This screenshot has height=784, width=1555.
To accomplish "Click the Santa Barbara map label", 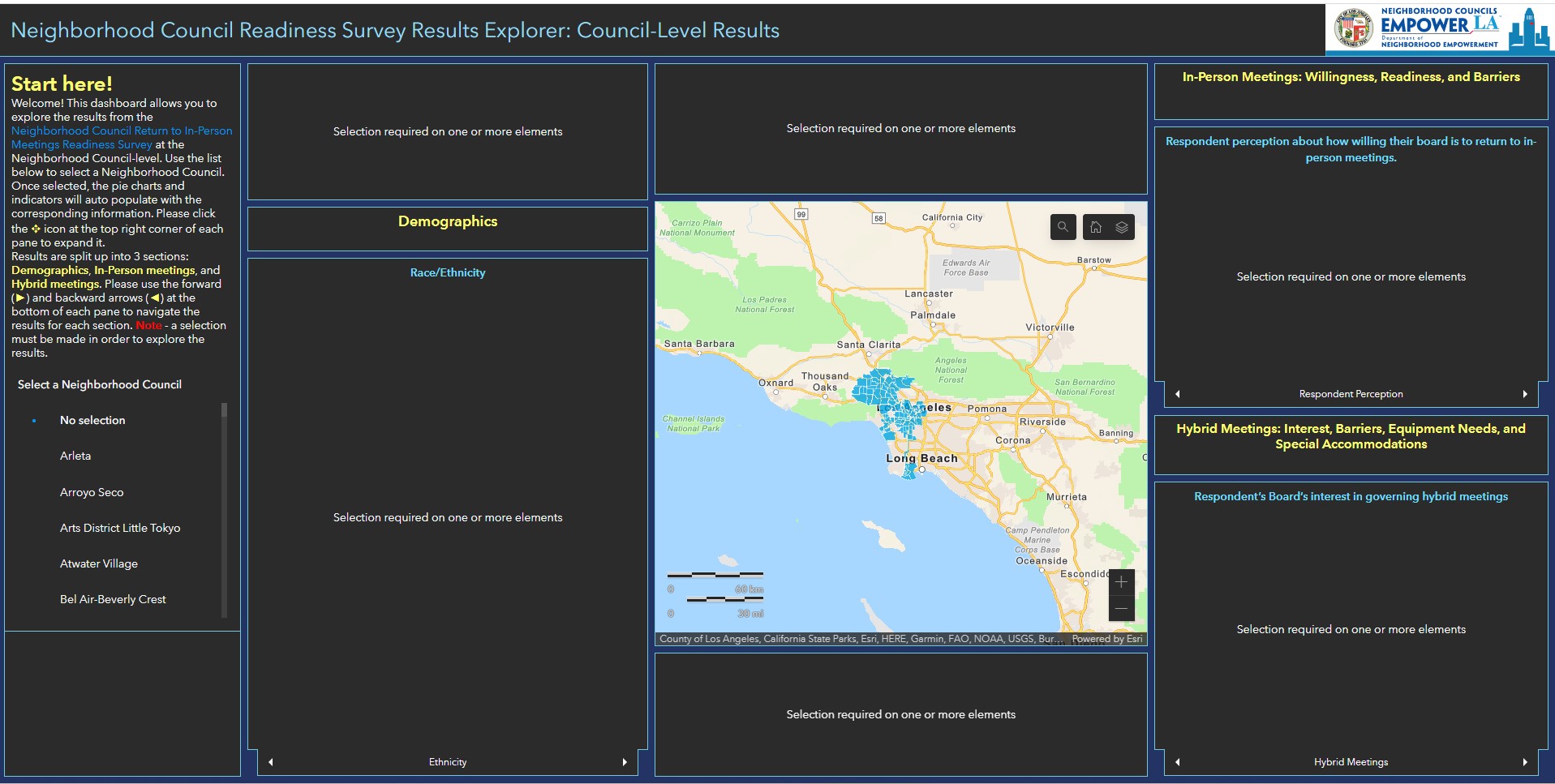I will pyautogui.click(x=699, y=344).
